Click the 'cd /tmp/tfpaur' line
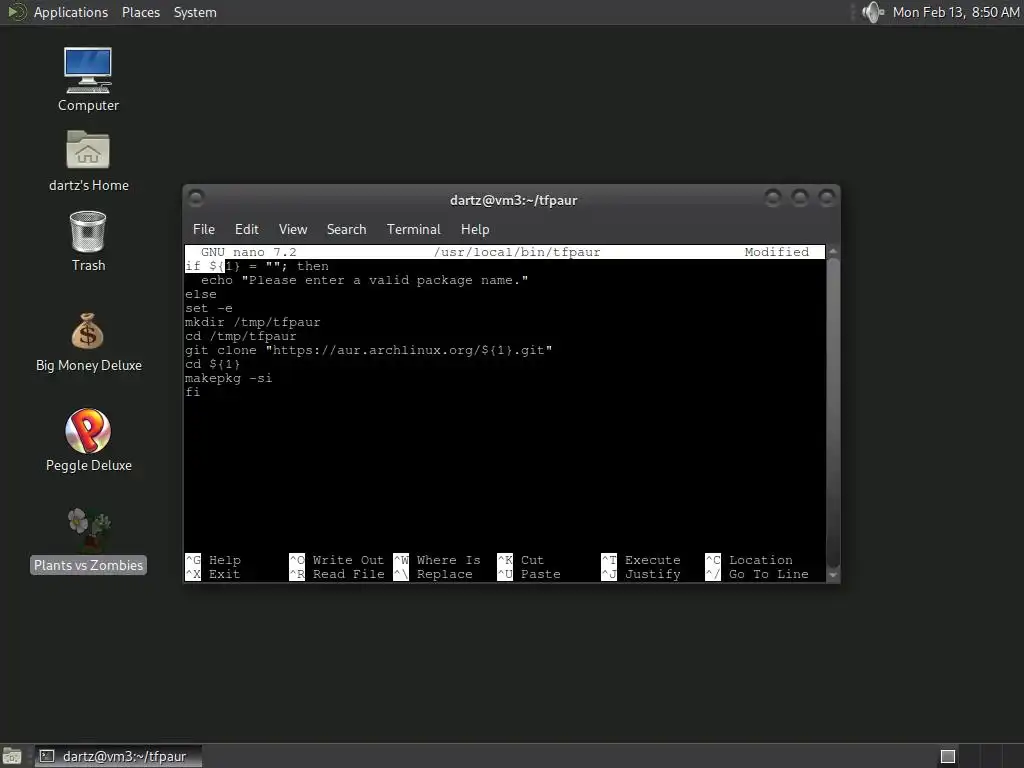The image size is (1024, 768). tap(241, 336)
